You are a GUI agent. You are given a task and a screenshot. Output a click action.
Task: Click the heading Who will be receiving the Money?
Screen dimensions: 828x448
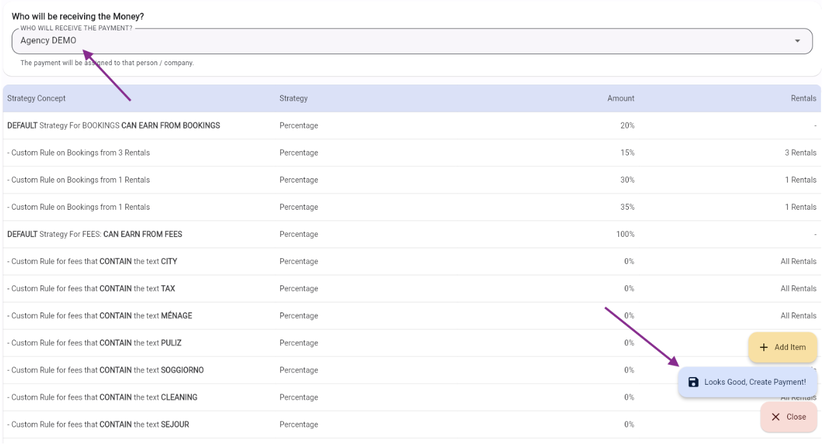(x=78, y=16)
